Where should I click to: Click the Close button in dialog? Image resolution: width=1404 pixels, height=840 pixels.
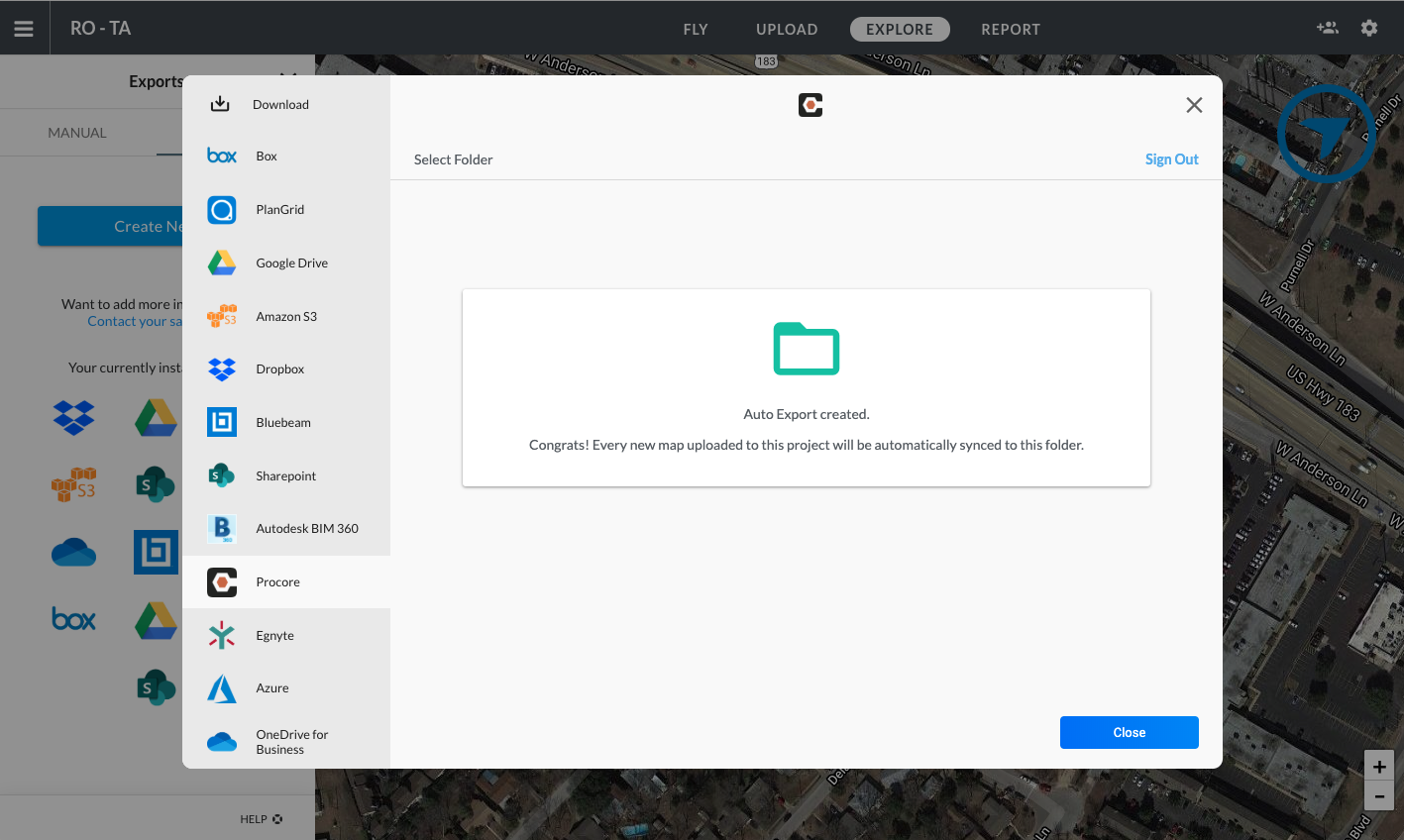[1130, 732]
